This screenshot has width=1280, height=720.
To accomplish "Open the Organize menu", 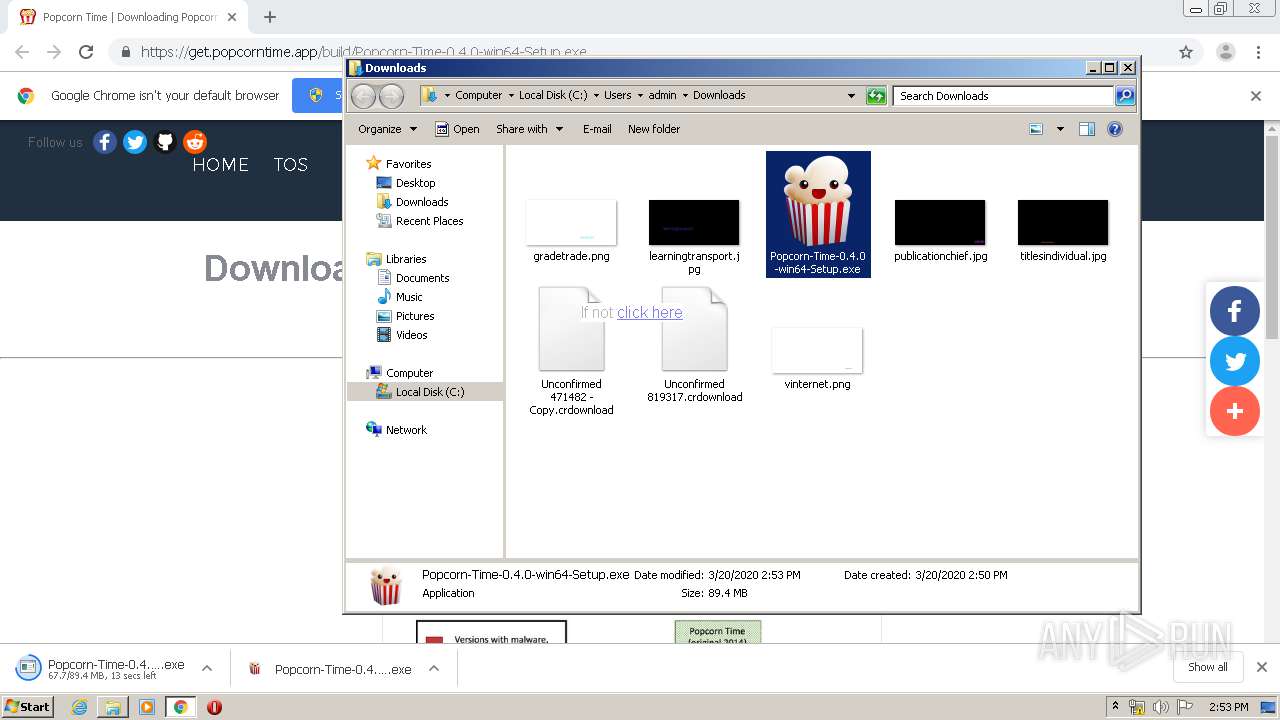I will (x=386, y=129).
